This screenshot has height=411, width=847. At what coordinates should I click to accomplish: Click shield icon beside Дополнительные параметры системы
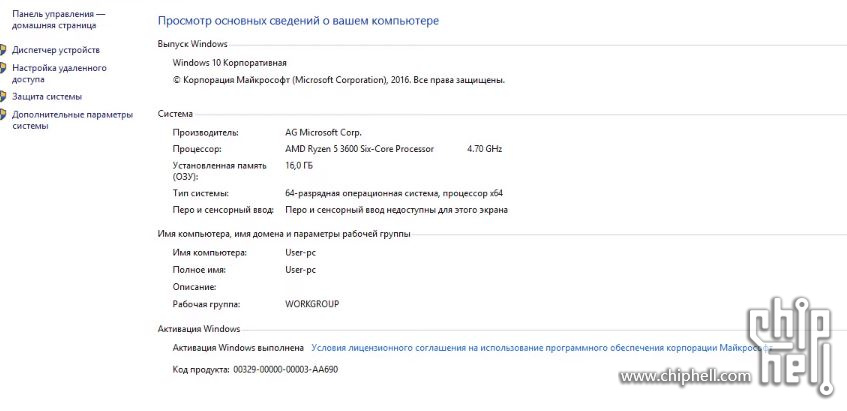tap(3, 114)
